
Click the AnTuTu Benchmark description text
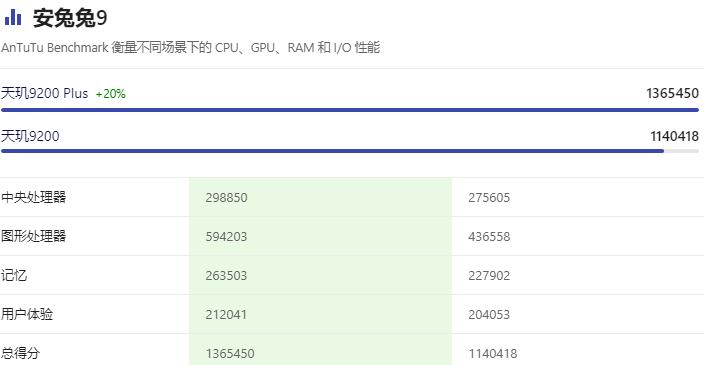pyautogui.click(x=191, y=47)
